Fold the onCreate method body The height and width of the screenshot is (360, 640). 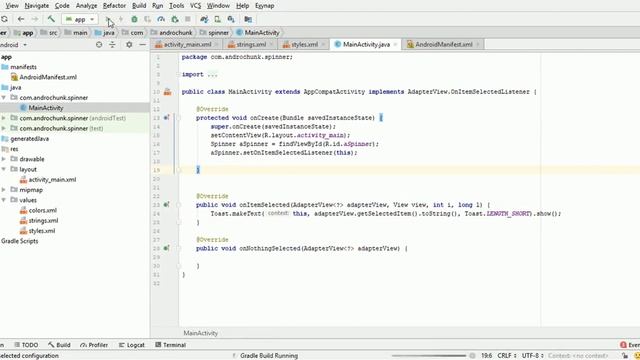(179, 118)
